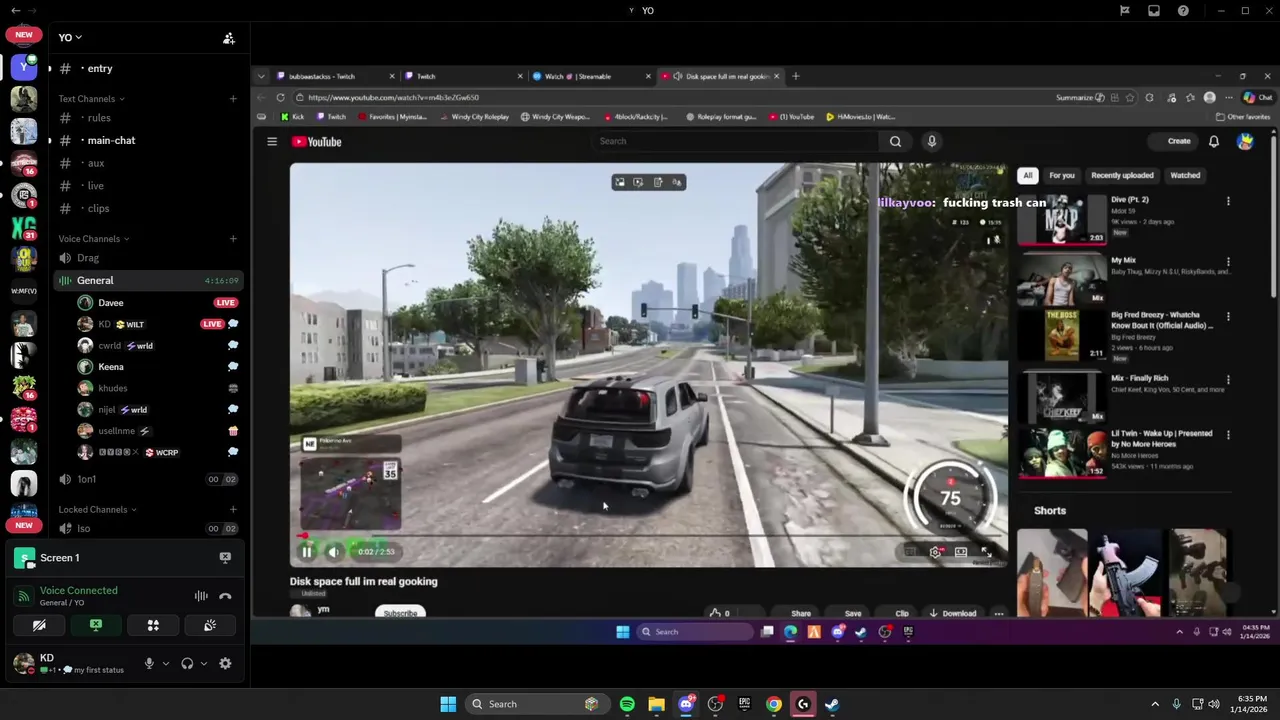Screen dimensions: 1280x720
Task: Click the YouTube logo in the stream
Action: pos(317,142)
